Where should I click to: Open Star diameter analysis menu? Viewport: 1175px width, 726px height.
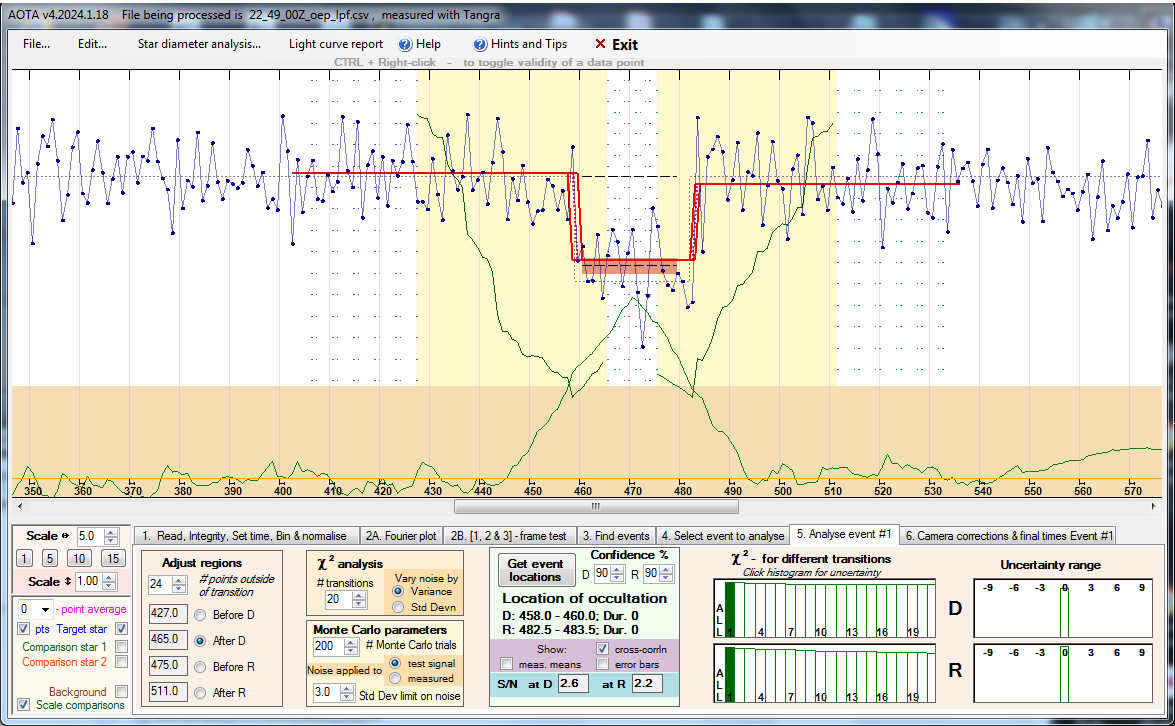point(198,44)
